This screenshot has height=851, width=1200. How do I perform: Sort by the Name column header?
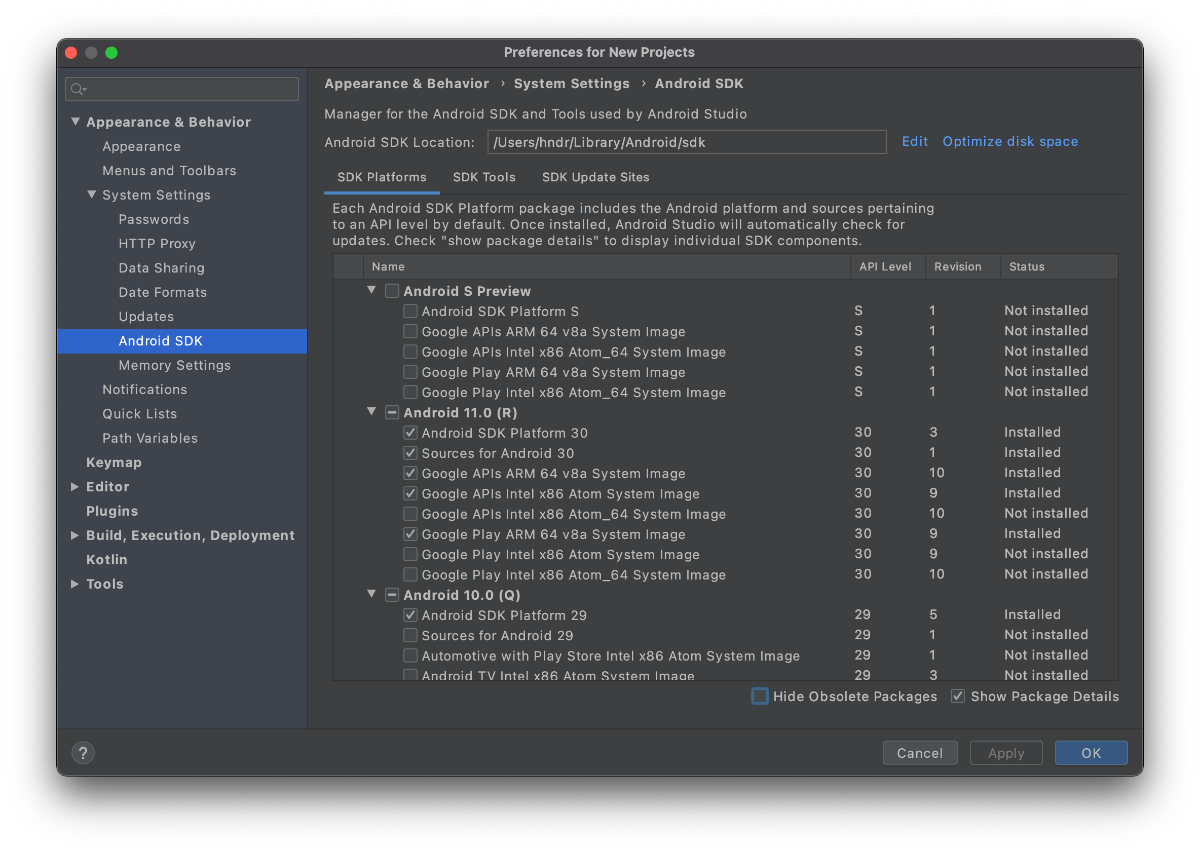(x=606, y=267)
